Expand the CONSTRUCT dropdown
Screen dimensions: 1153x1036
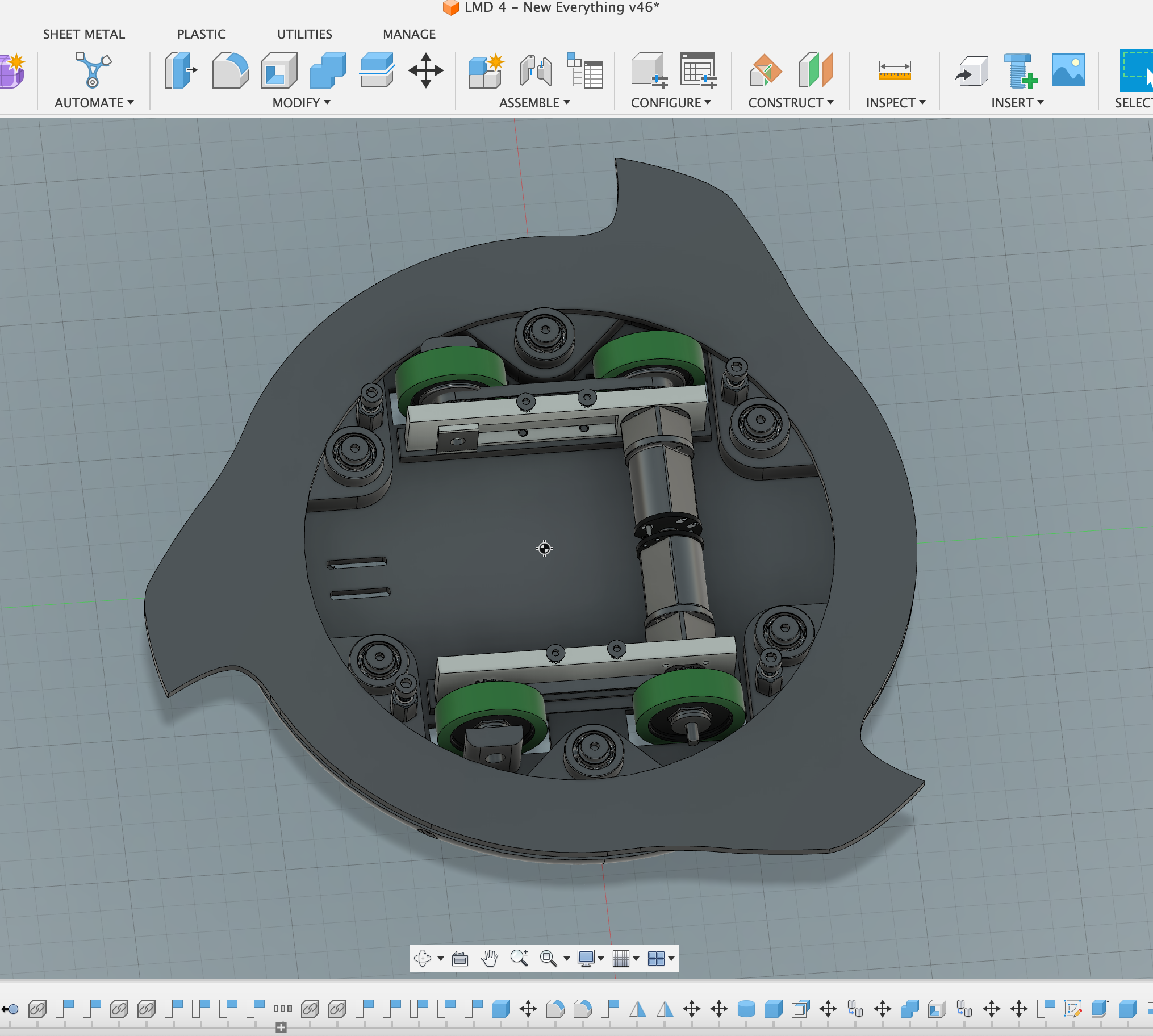(790, 103)
